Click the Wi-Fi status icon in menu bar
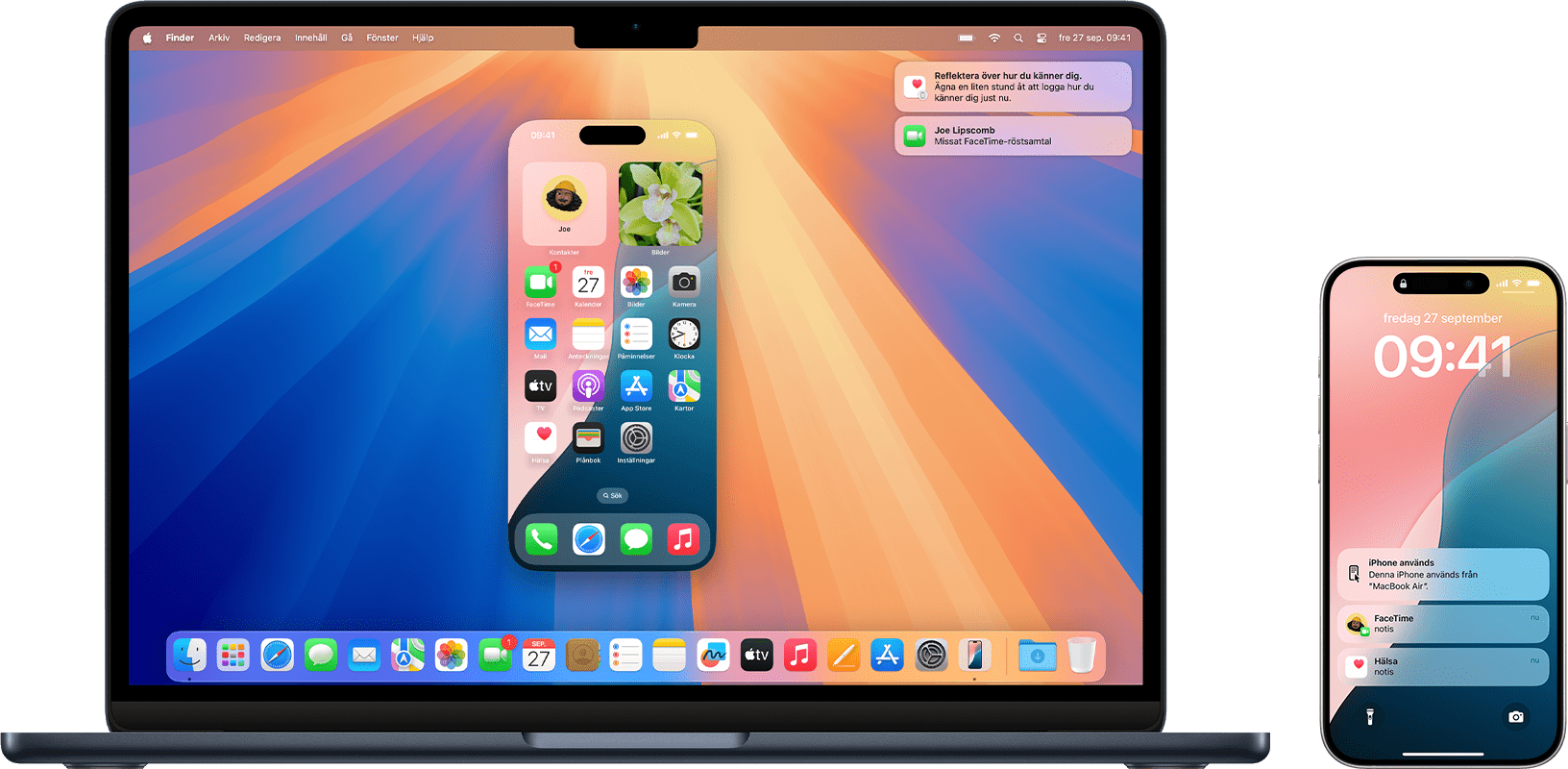The width and height of the screenshot is (1568, 769). [x=994, y=38]
